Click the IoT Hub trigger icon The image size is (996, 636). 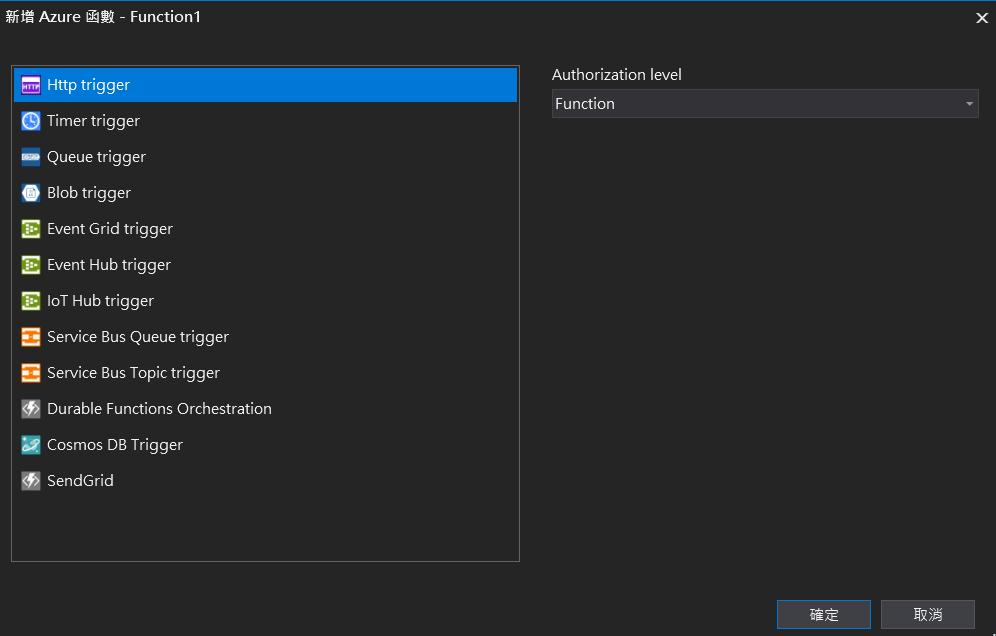pyautogui.click(x=30, y=301)
